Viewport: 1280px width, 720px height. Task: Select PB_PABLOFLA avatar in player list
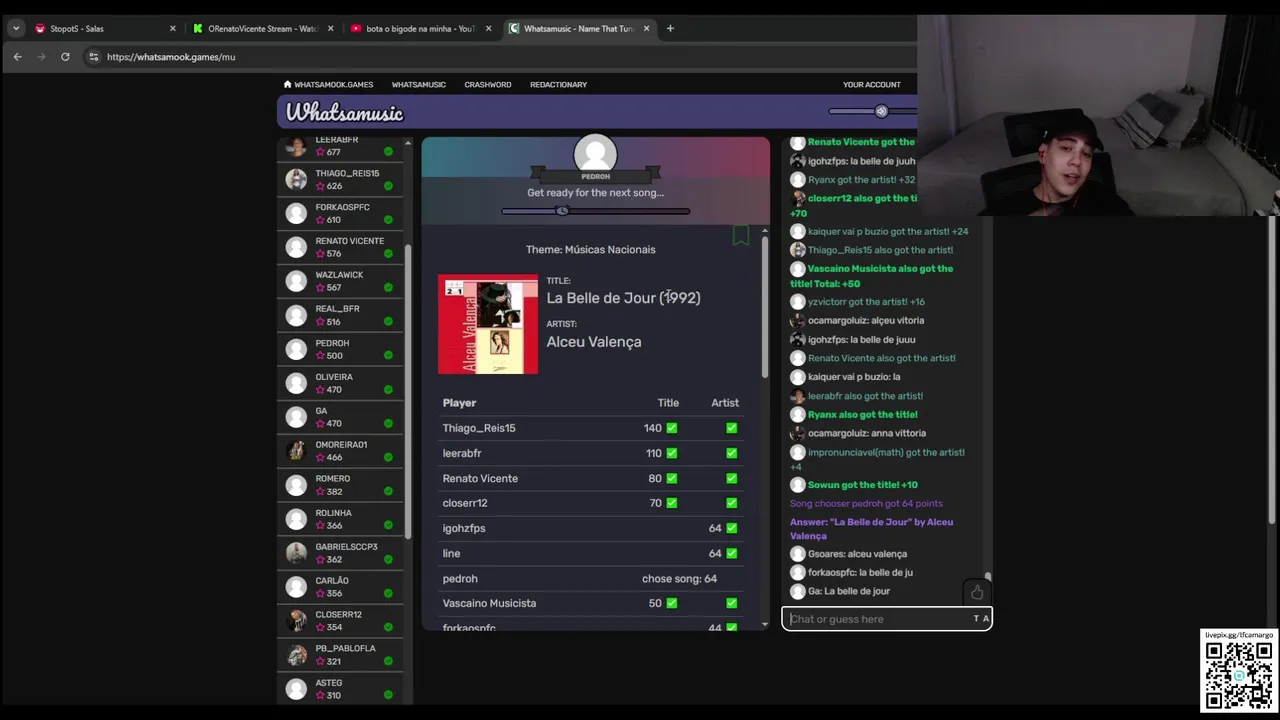point(296,655)
